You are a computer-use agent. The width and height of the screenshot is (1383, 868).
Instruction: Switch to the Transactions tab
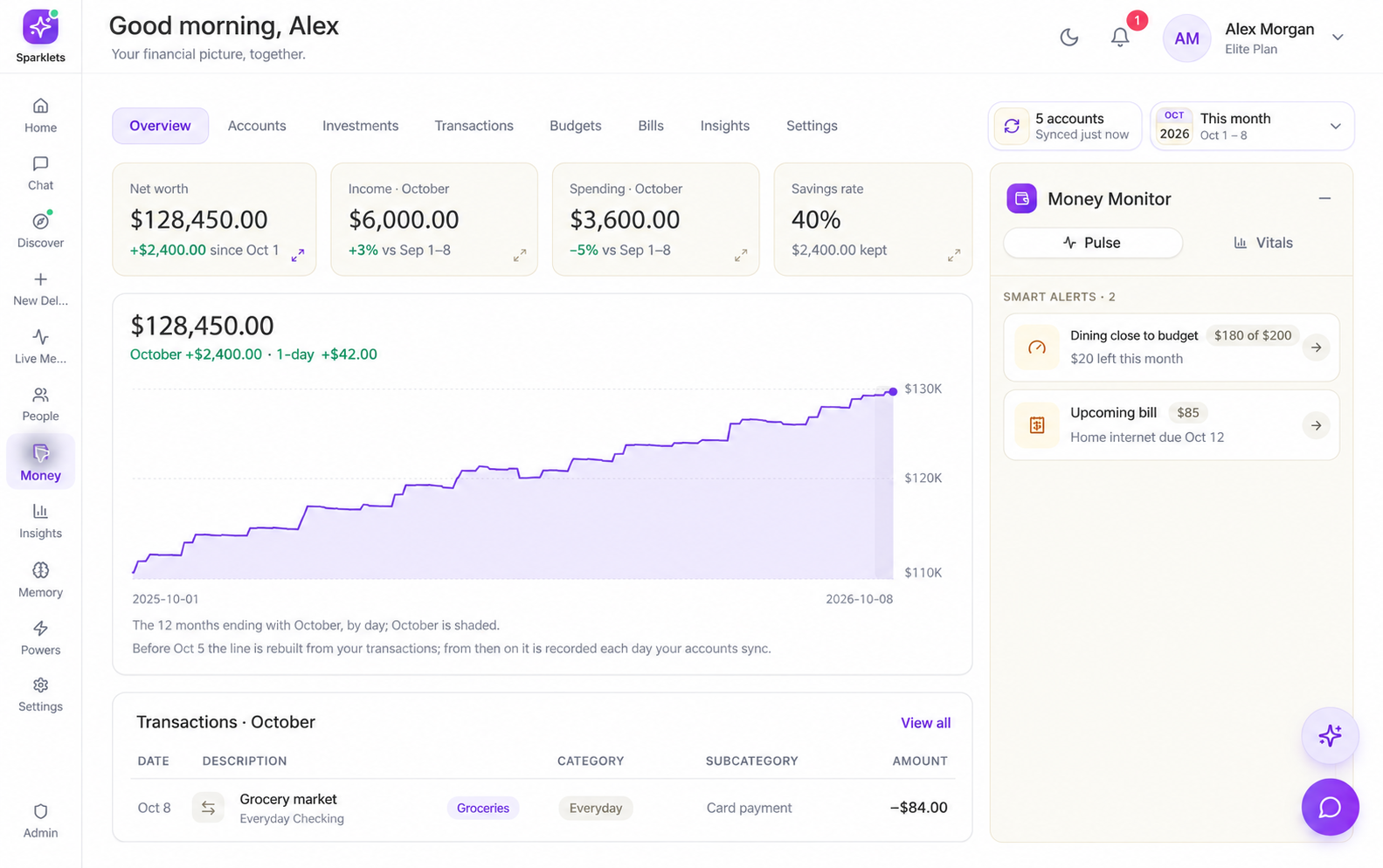[x=474, y=126]
